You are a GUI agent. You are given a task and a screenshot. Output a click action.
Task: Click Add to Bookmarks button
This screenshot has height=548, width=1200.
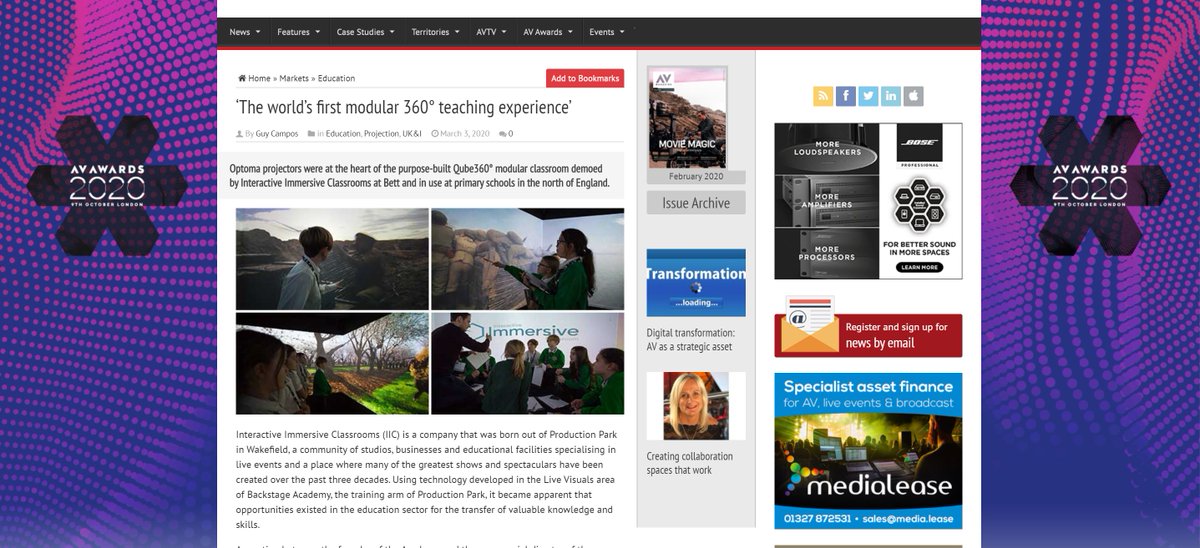click(585, 78)
